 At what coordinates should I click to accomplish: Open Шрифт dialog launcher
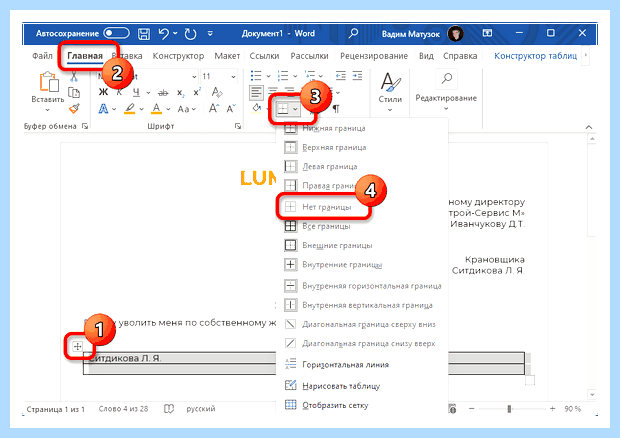[x=238, y=126]
